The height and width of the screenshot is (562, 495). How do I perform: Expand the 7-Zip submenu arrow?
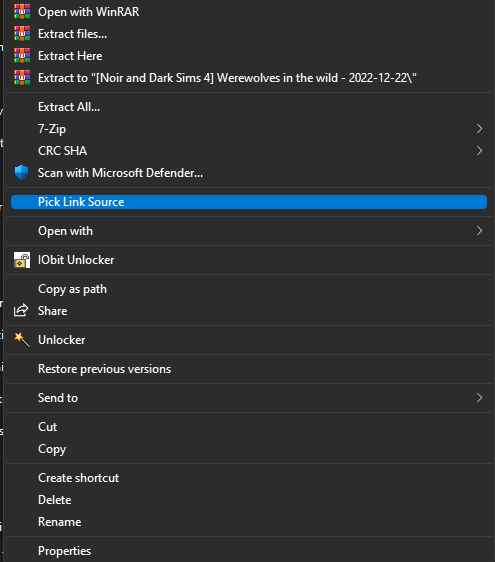pyautogui.click(x=479, y=129)
